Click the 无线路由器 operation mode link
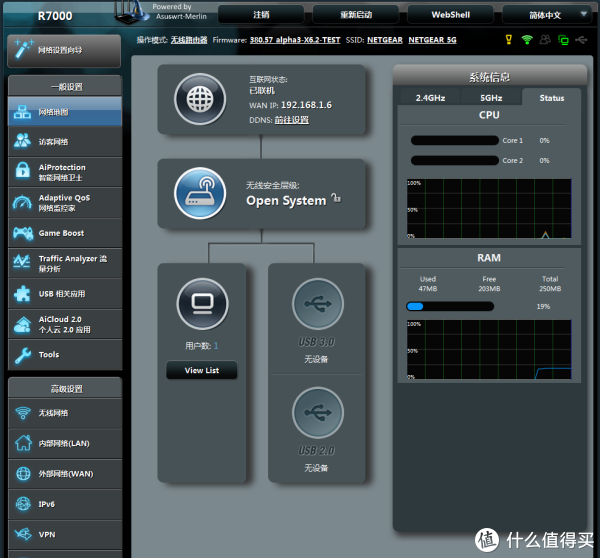600x558 pixels. tap(189, 40)
